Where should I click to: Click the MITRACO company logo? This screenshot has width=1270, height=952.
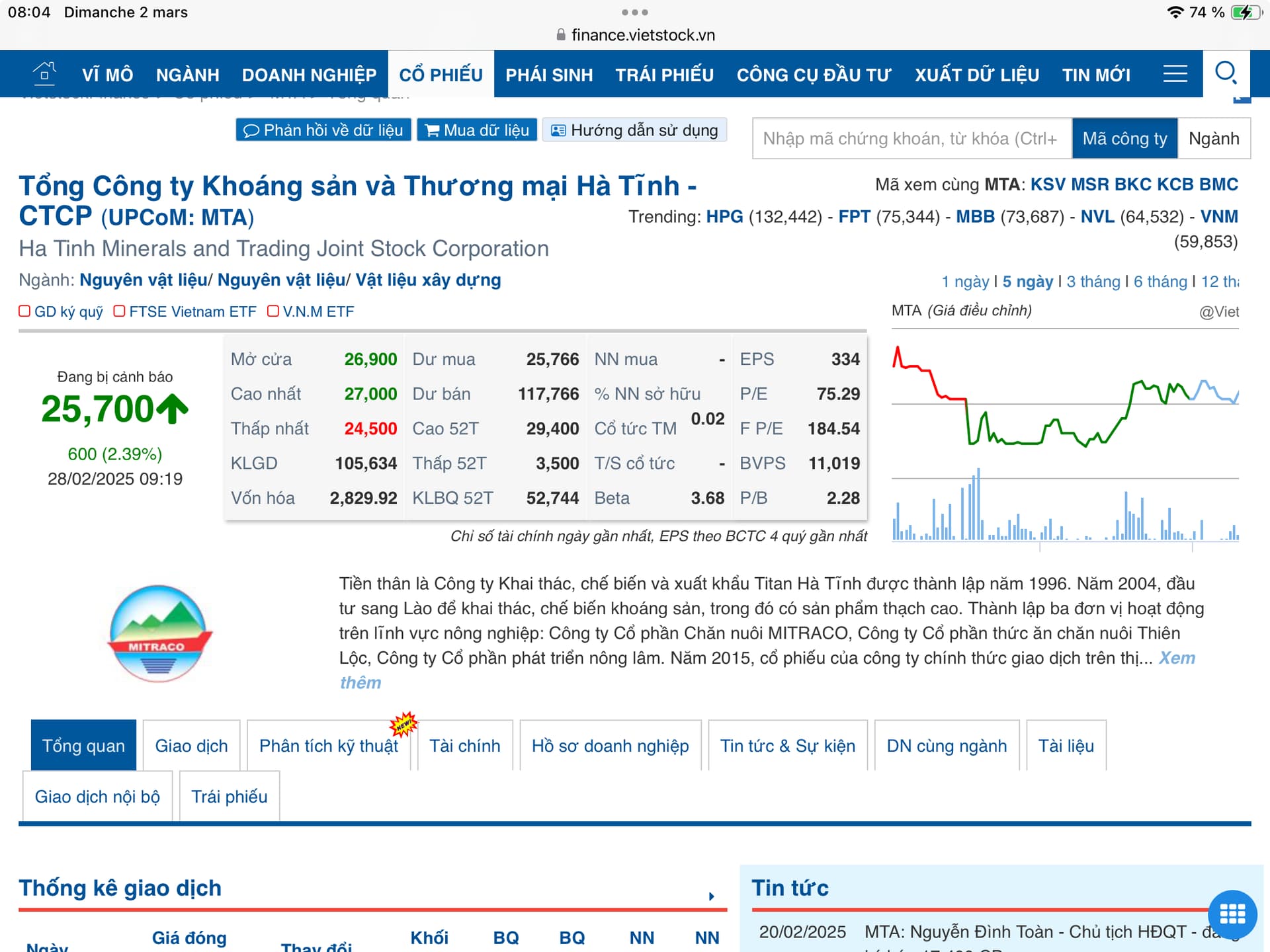point(159,633)
